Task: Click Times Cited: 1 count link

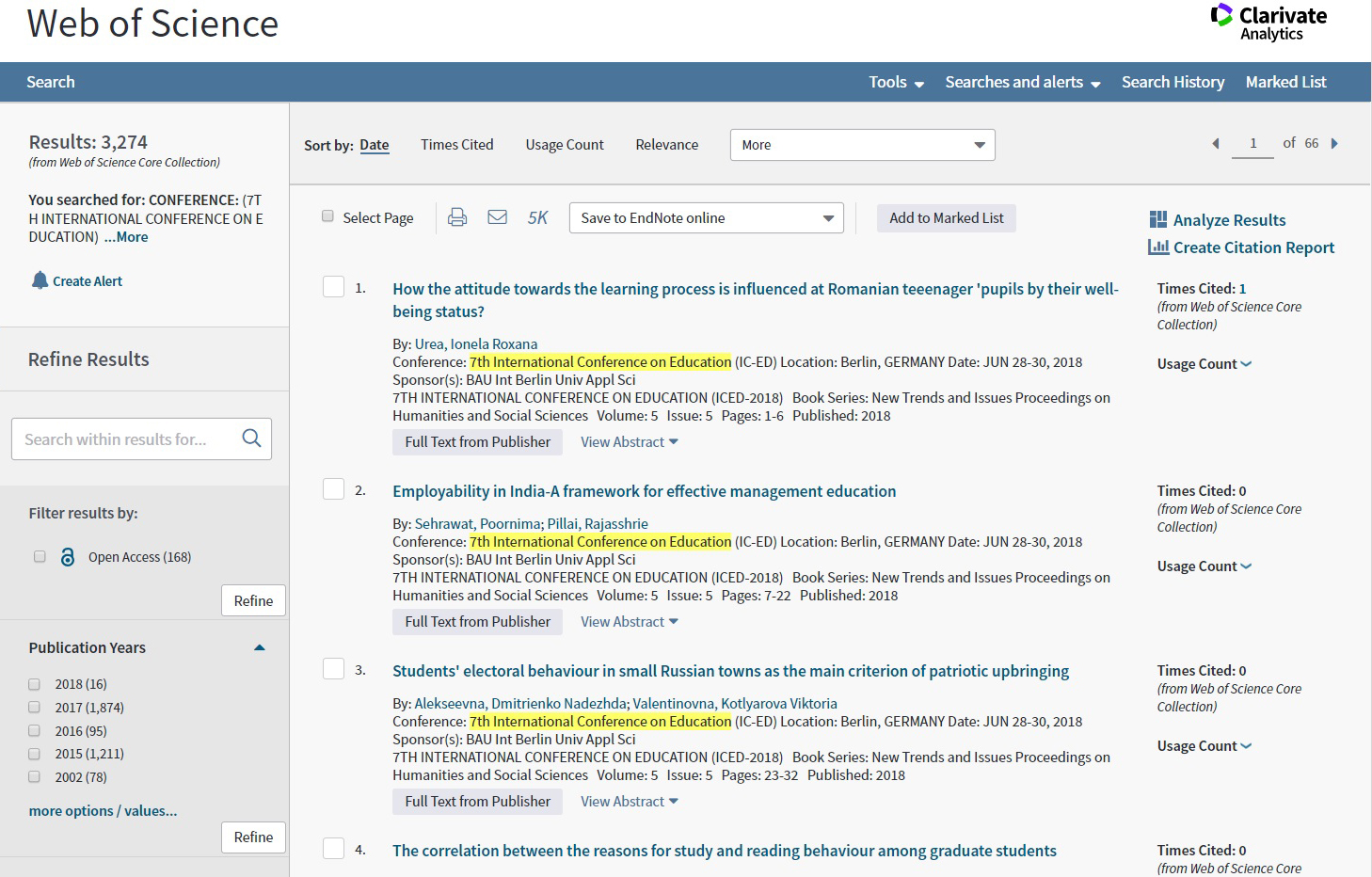Action: pyautogui.click(x=1242, y=289)
